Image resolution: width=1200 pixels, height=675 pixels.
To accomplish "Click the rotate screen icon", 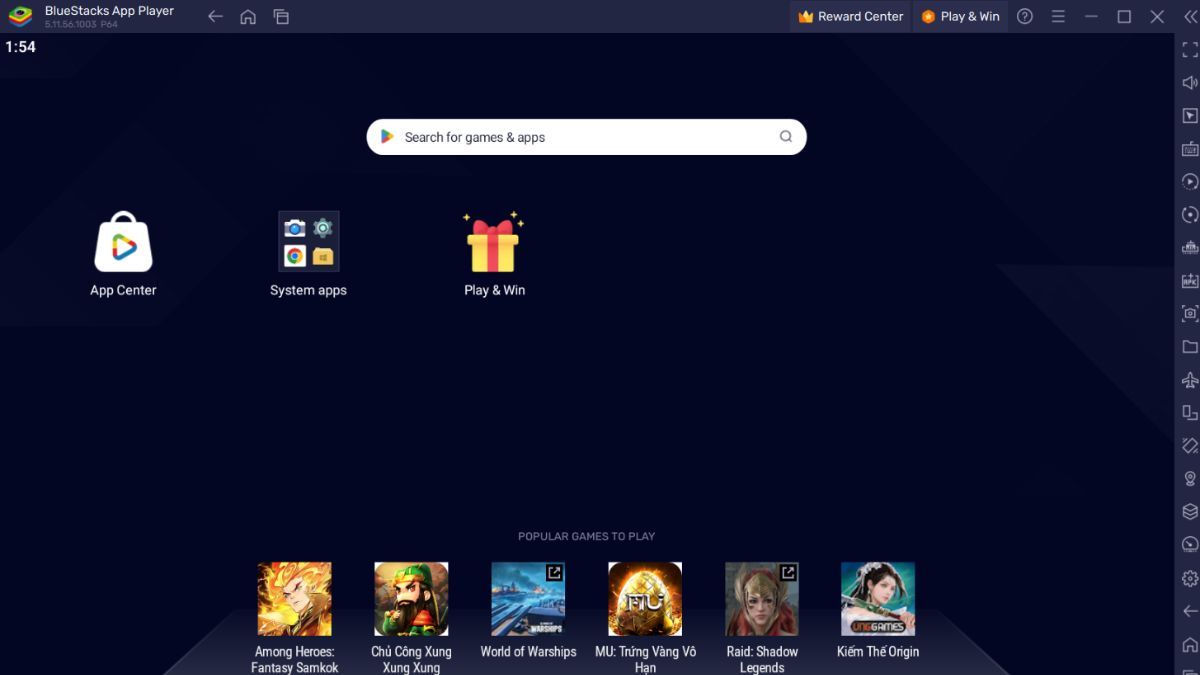I will tap(1190, 446).
